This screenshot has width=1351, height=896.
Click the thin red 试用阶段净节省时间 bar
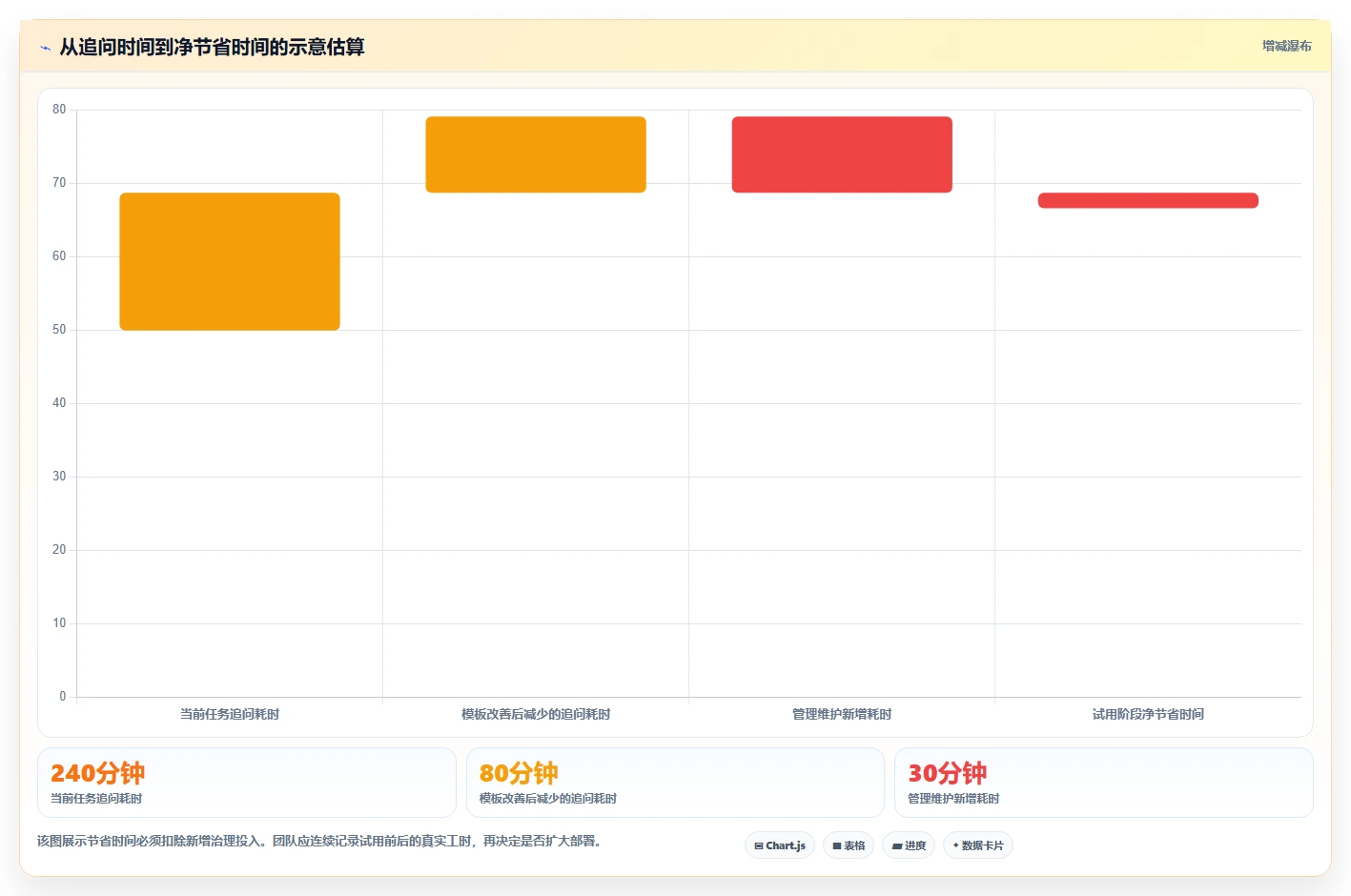point(1148,200)
